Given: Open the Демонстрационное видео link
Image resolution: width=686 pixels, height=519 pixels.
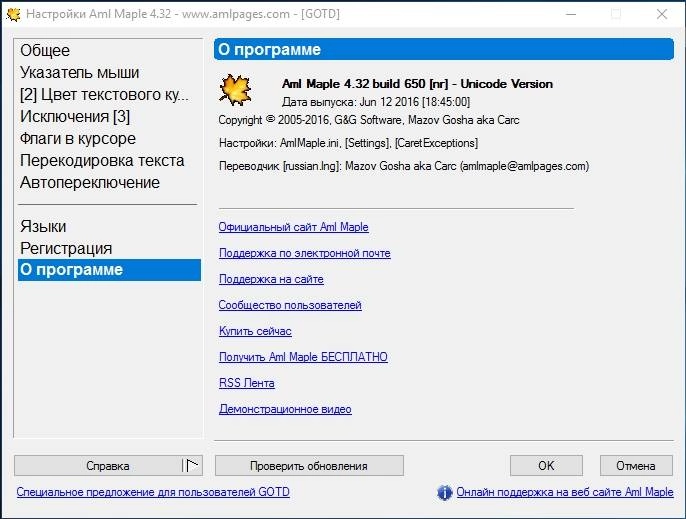Looking at the screenshot, I should tap(285, 409).
